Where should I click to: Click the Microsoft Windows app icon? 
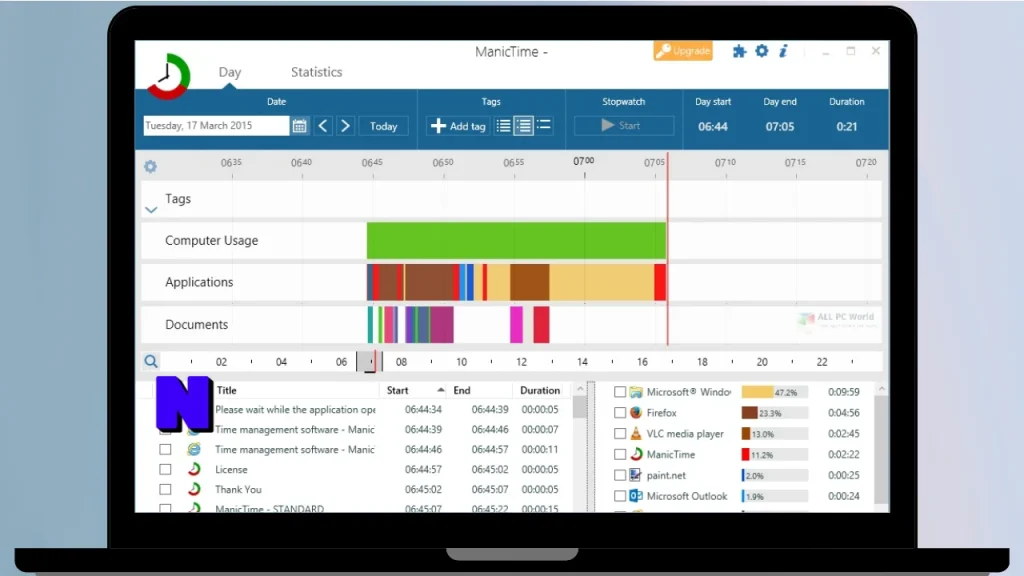click(x=636, y=392)
